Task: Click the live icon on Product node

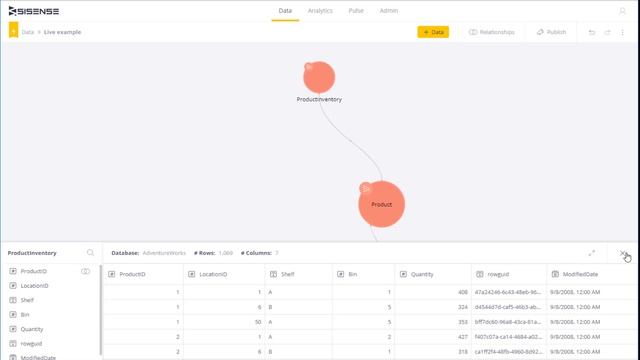Action: (365, 188)
